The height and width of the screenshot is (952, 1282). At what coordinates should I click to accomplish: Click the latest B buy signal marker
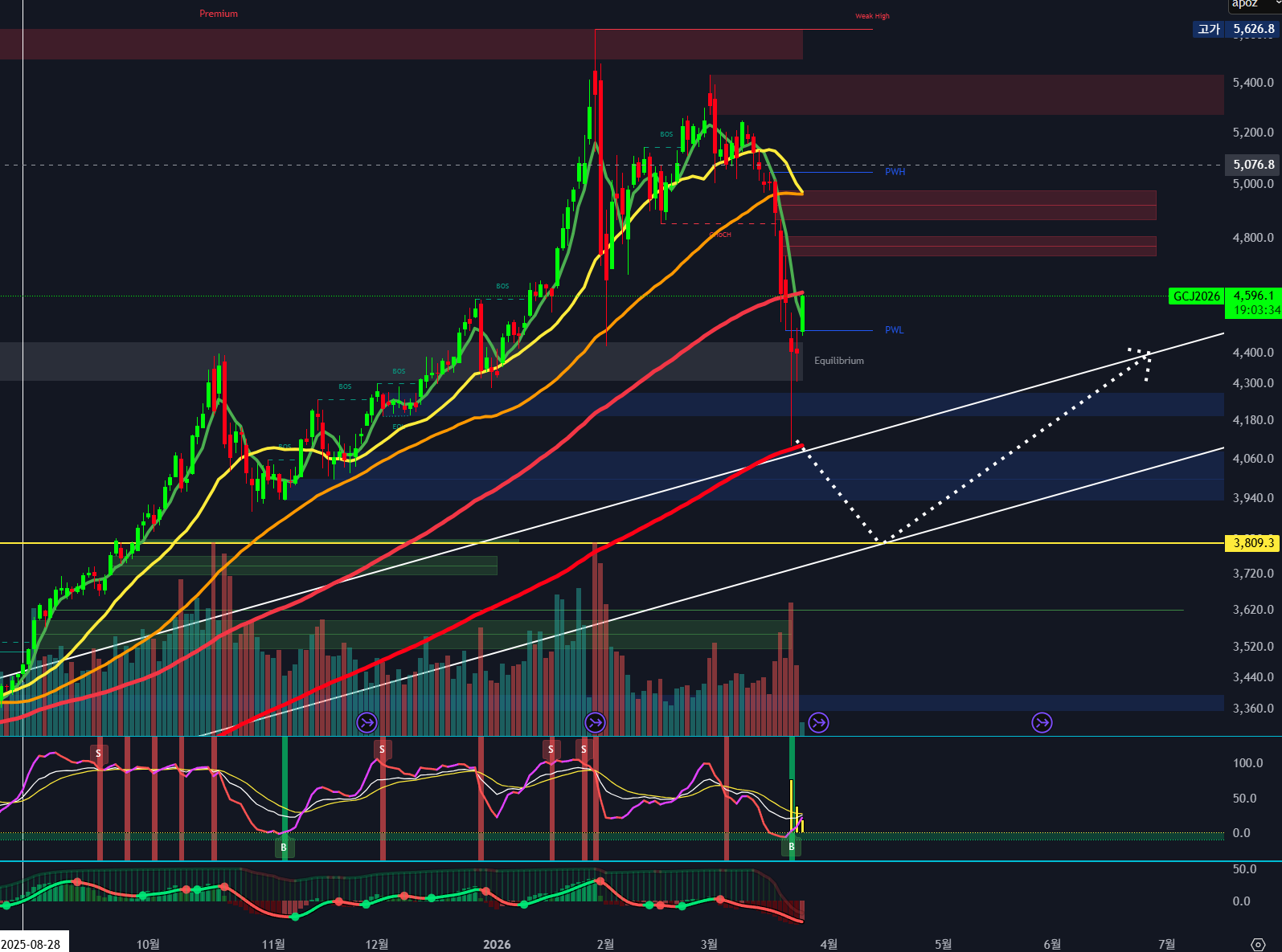tap(792, 846)
